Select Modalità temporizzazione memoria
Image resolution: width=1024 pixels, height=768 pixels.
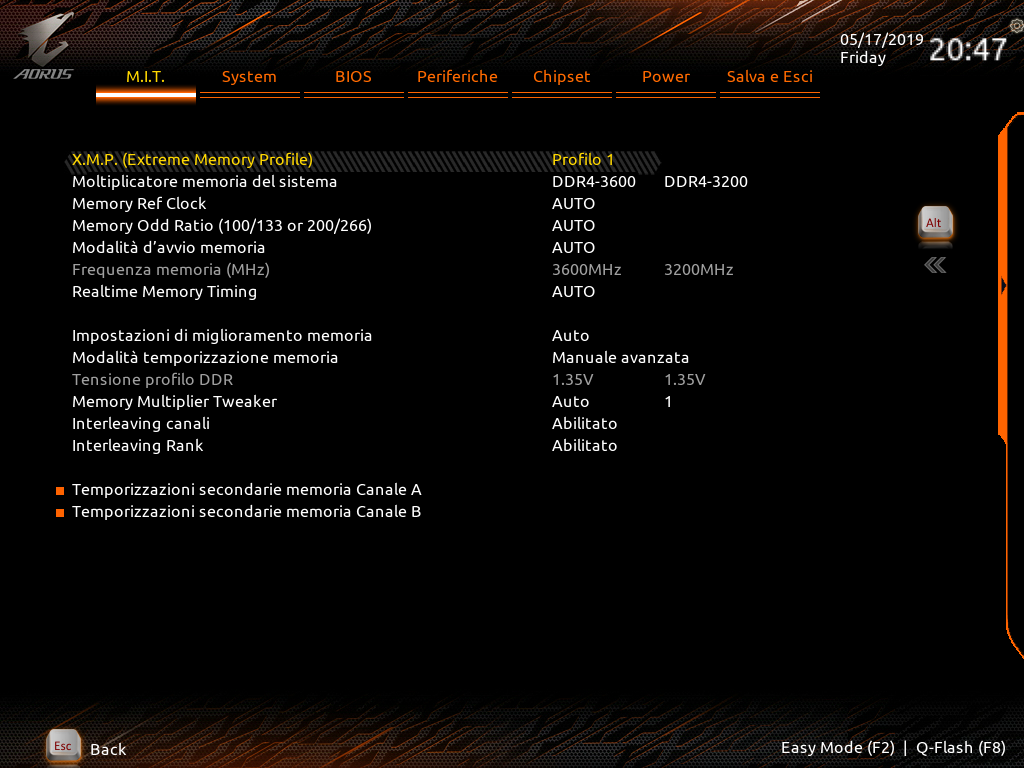point(205,358)
